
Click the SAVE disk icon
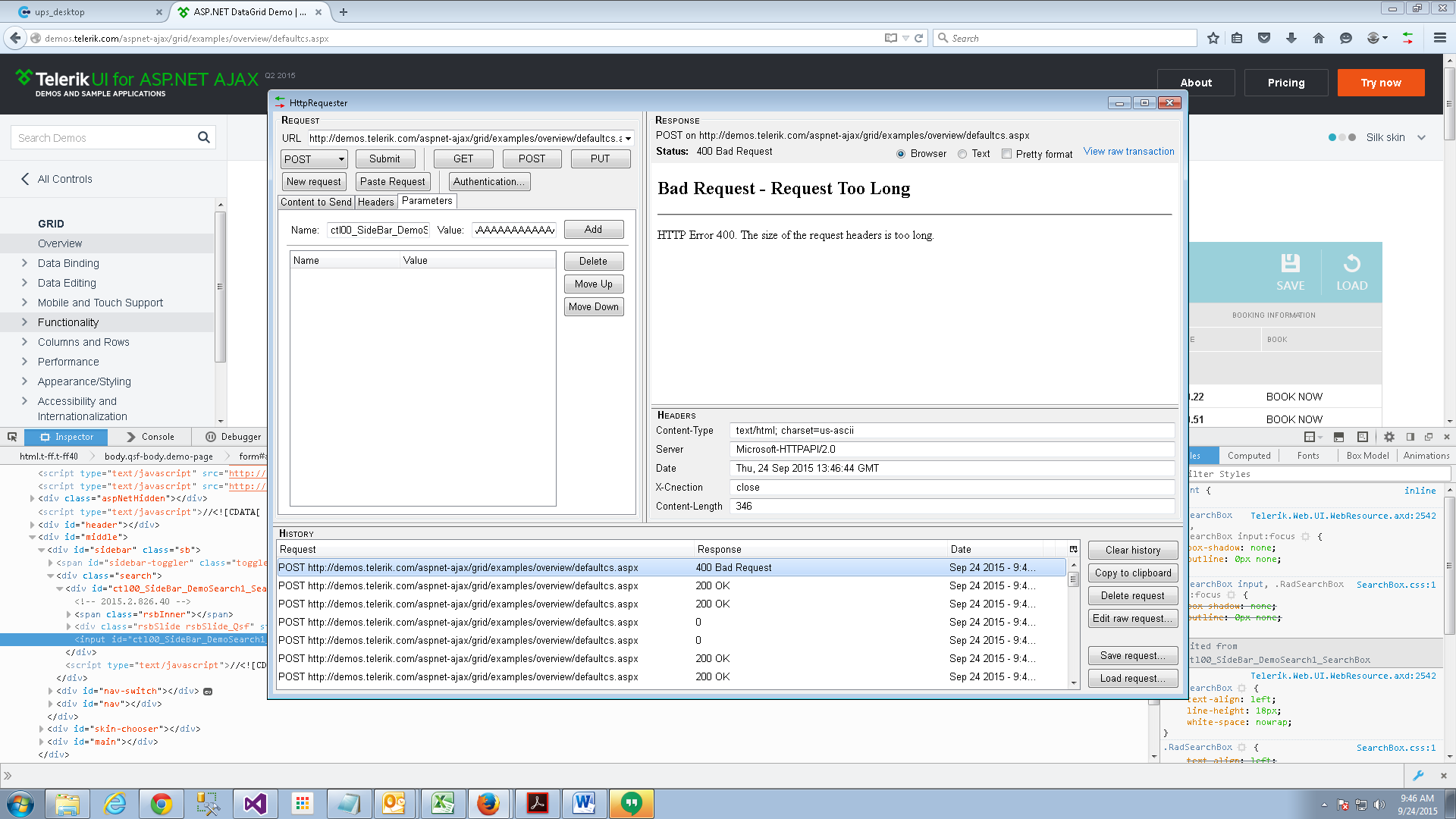click(x=1290, y=263)
